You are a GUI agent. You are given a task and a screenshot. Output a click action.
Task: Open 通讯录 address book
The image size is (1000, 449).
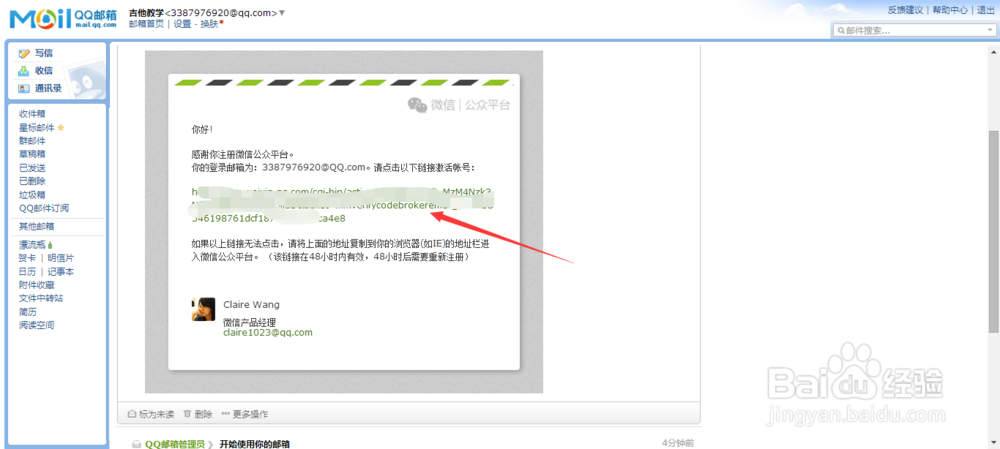pos(48,88)
